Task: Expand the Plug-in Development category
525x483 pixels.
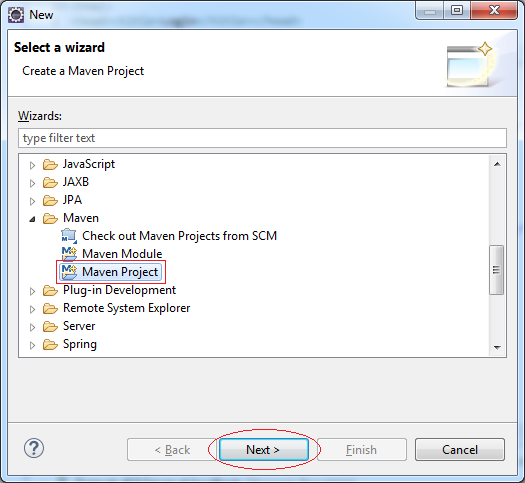Action: pyautogui.click(x=32, y=291)
